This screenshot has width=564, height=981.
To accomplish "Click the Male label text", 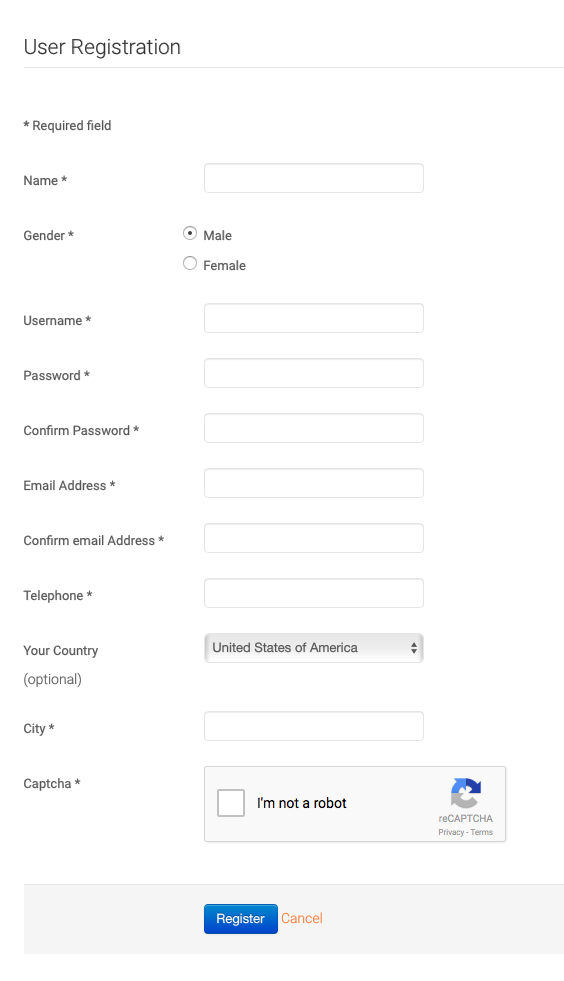I will pyautogui.click(x=217, y=236).
